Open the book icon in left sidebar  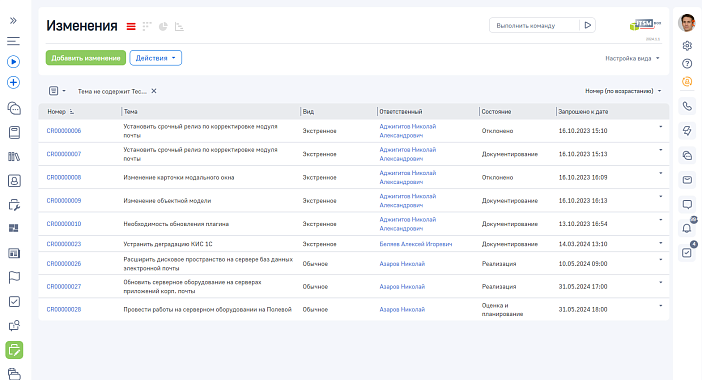pyautogui.click(x=14, y=132)
